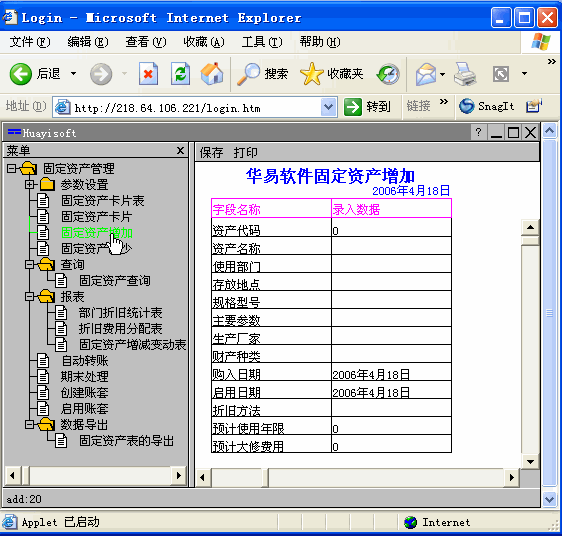This screenshot has width=562, height=536.
Task: Open the Favorites star icon
Action: [311, 74]
